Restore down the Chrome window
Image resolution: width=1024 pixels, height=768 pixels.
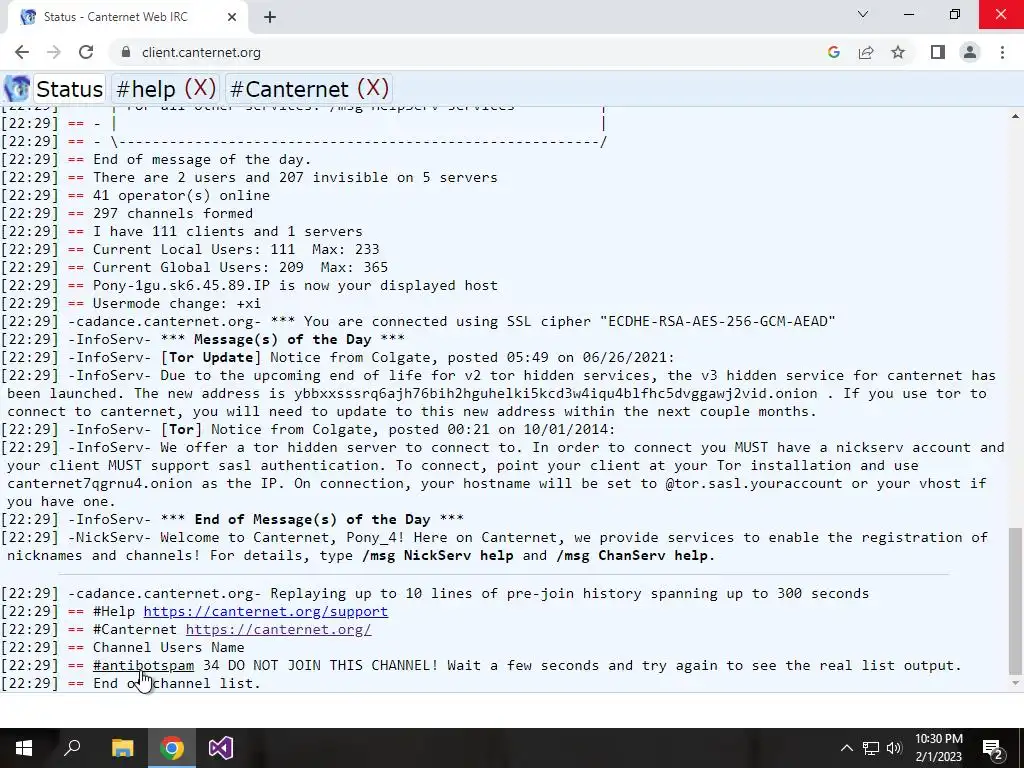pos(955,14)
